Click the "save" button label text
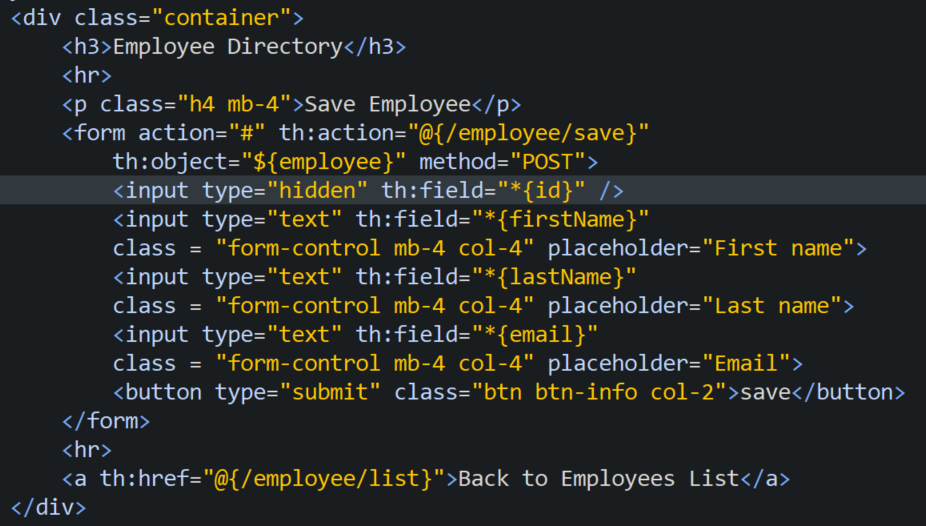 [765, 393]
